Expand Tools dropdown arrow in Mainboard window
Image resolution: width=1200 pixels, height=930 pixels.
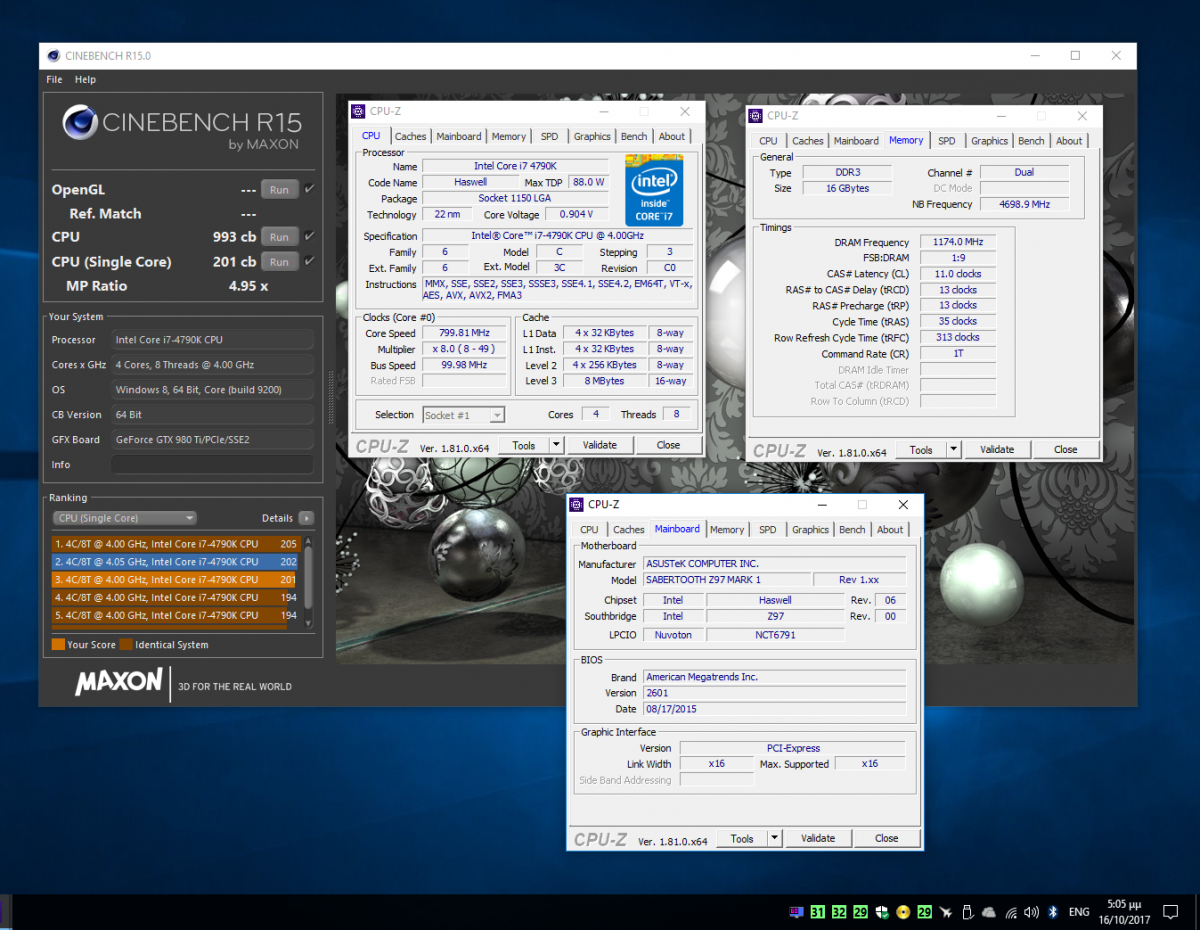775,838
